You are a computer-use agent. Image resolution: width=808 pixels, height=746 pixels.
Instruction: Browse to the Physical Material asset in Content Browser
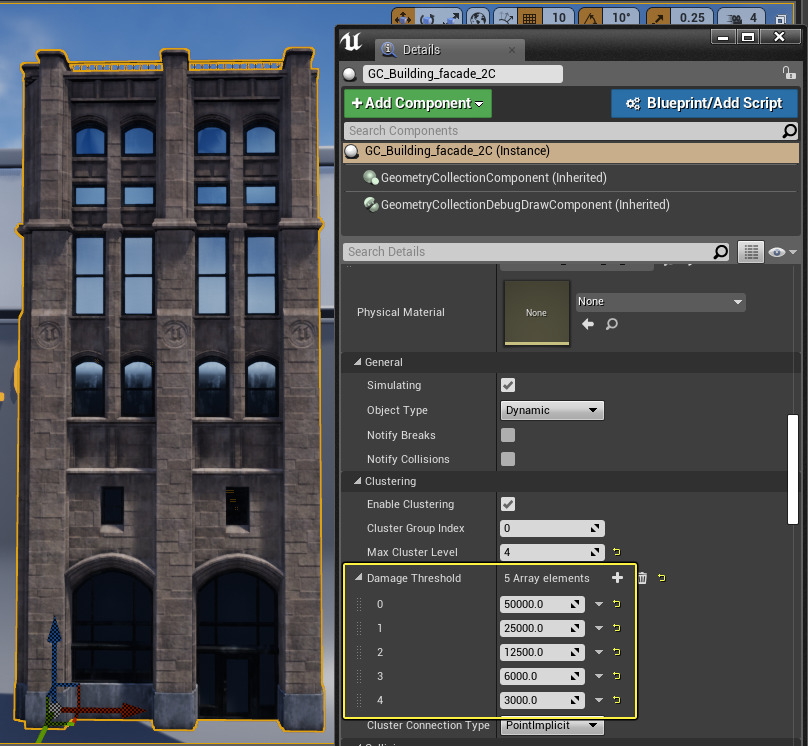click(x=611, y=324)
